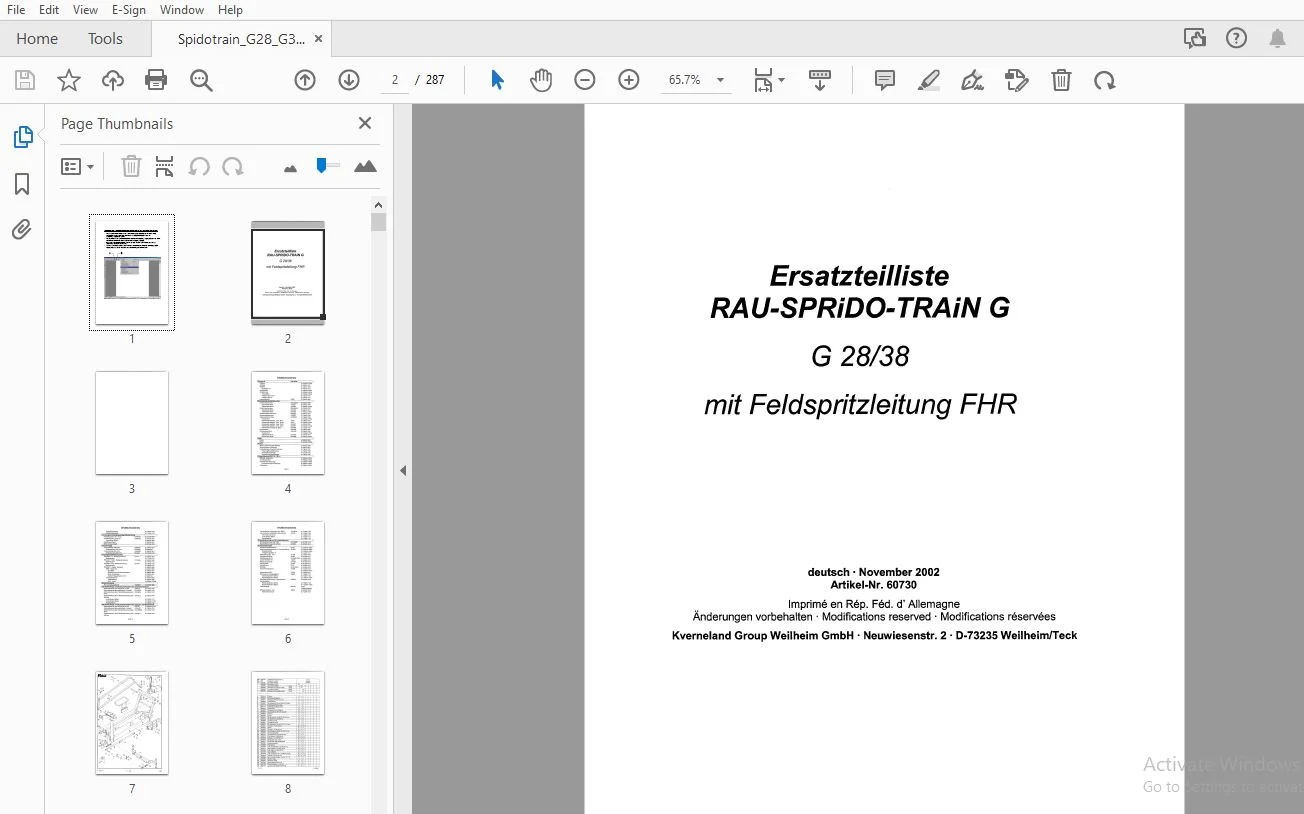1304x814 pixels.
Task: Enlarge thumbnails with large mountain icon
Action: pyautogui.click(x=365, y=166)
